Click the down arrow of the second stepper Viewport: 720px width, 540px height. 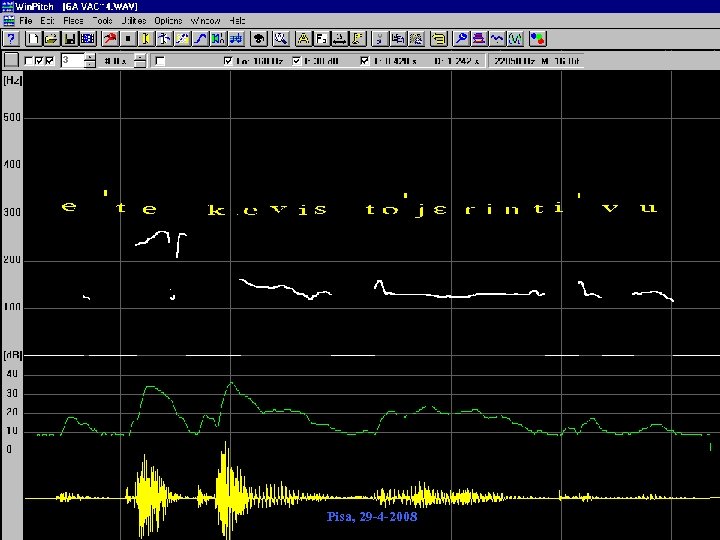(x=141, y=64)
